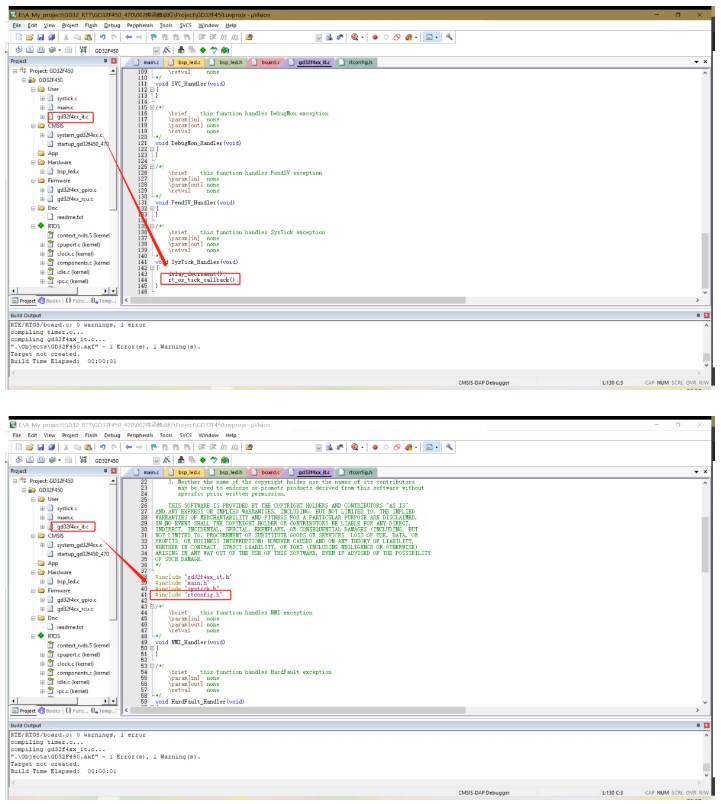Open Configuration wrench in SysTick_Handler window
721x804 pixels.
coord(449,37)
